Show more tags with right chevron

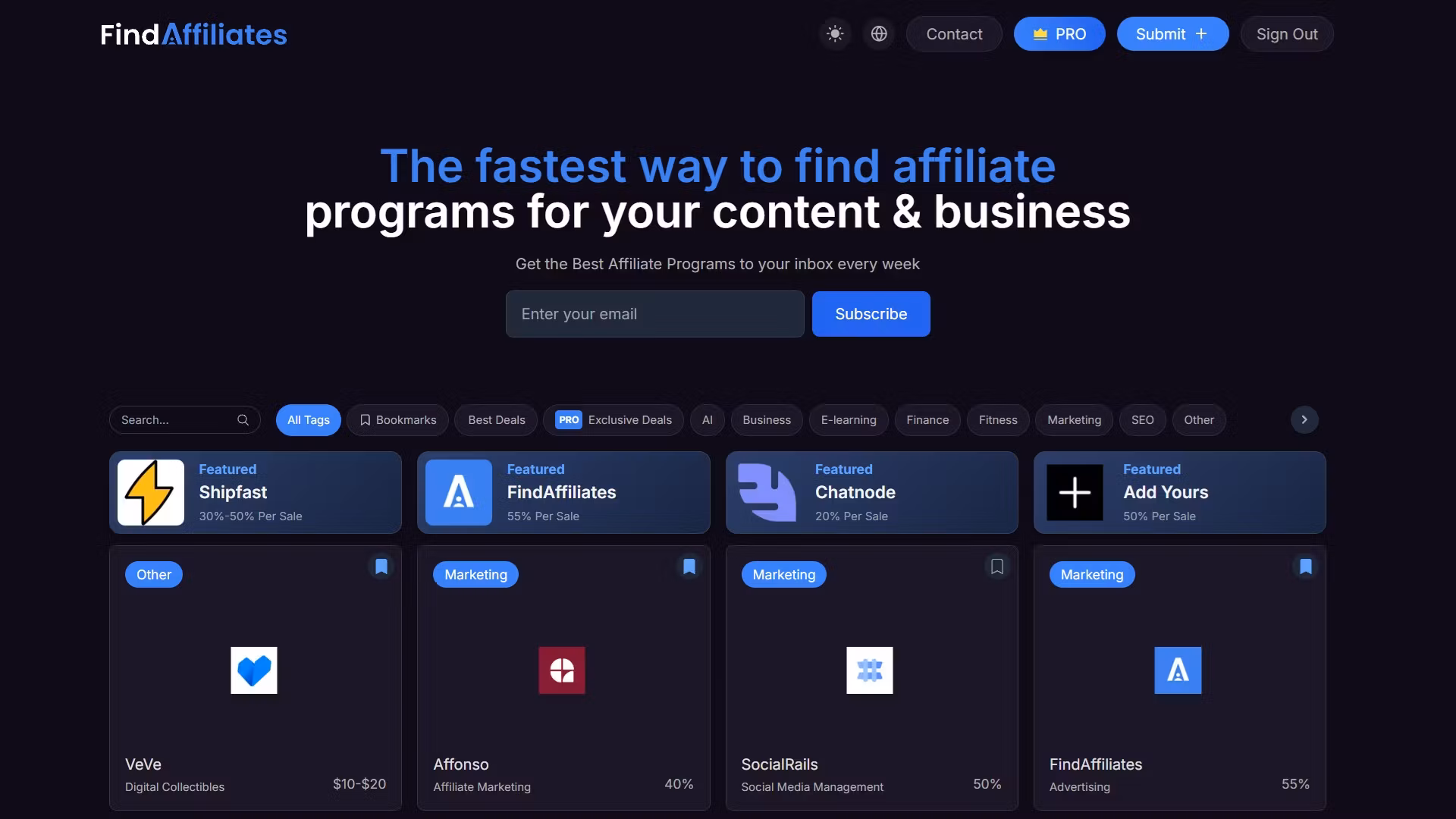coord(1304,420)
